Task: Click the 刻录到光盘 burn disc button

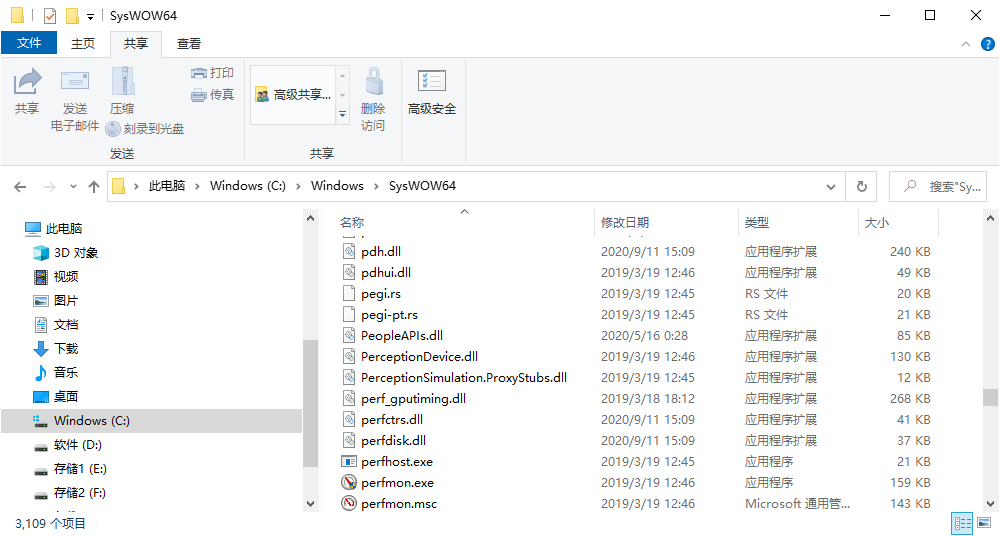Action: tap(145, 129)
